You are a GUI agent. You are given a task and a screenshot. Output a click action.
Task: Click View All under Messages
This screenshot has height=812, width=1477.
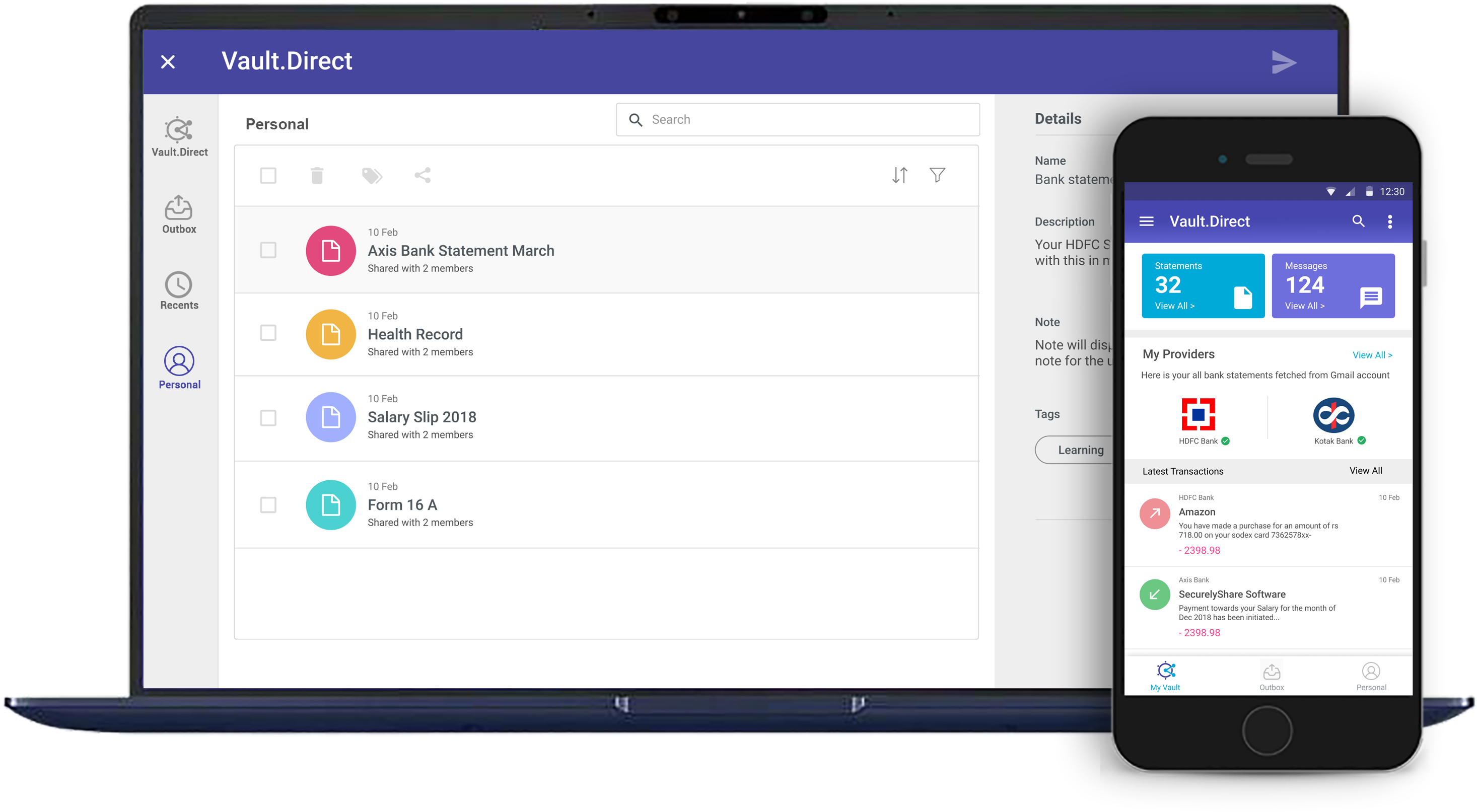tap(1304, 306)
